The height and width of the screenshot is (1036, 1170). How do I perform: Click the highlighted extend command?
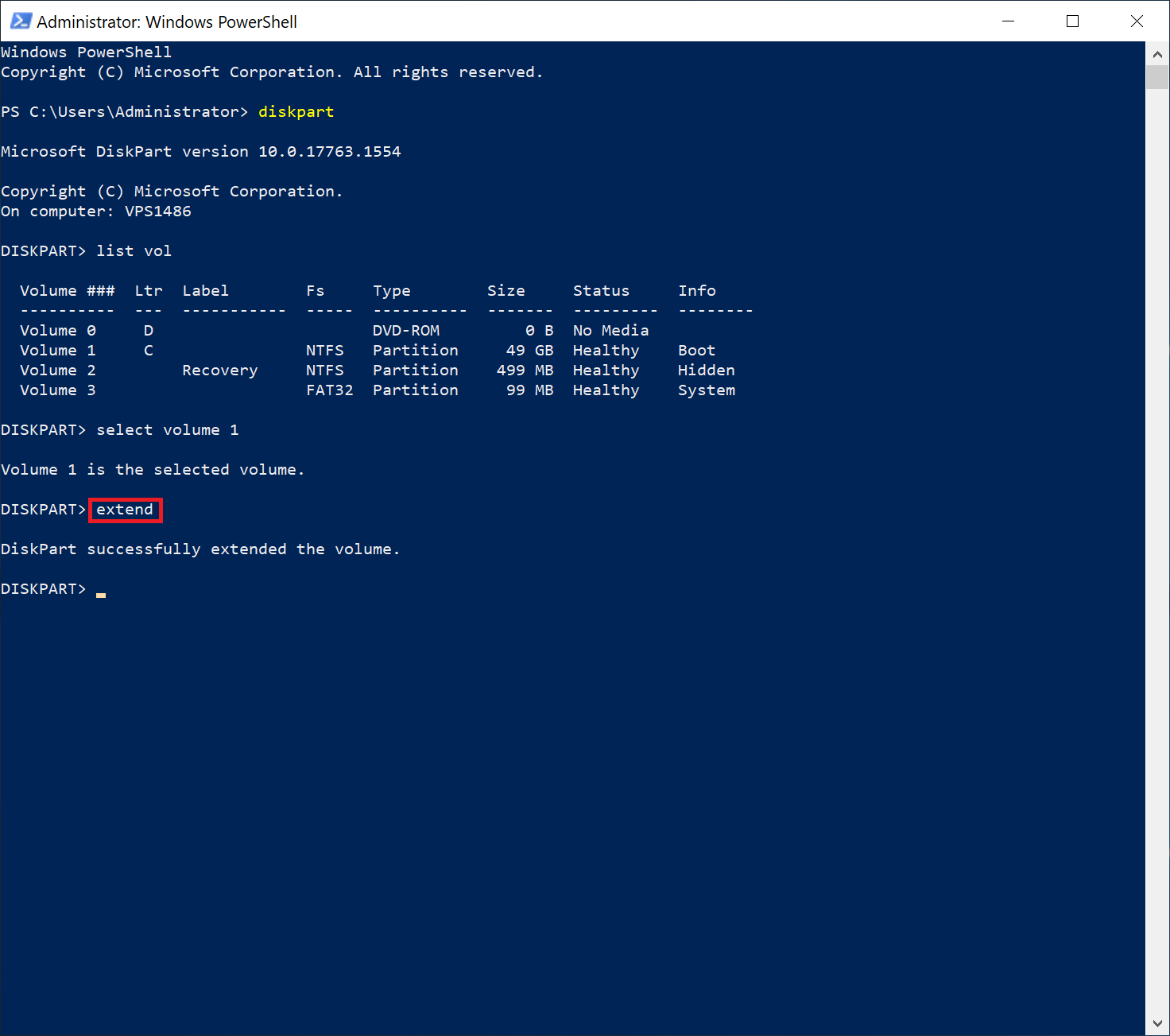coord(125,510)
